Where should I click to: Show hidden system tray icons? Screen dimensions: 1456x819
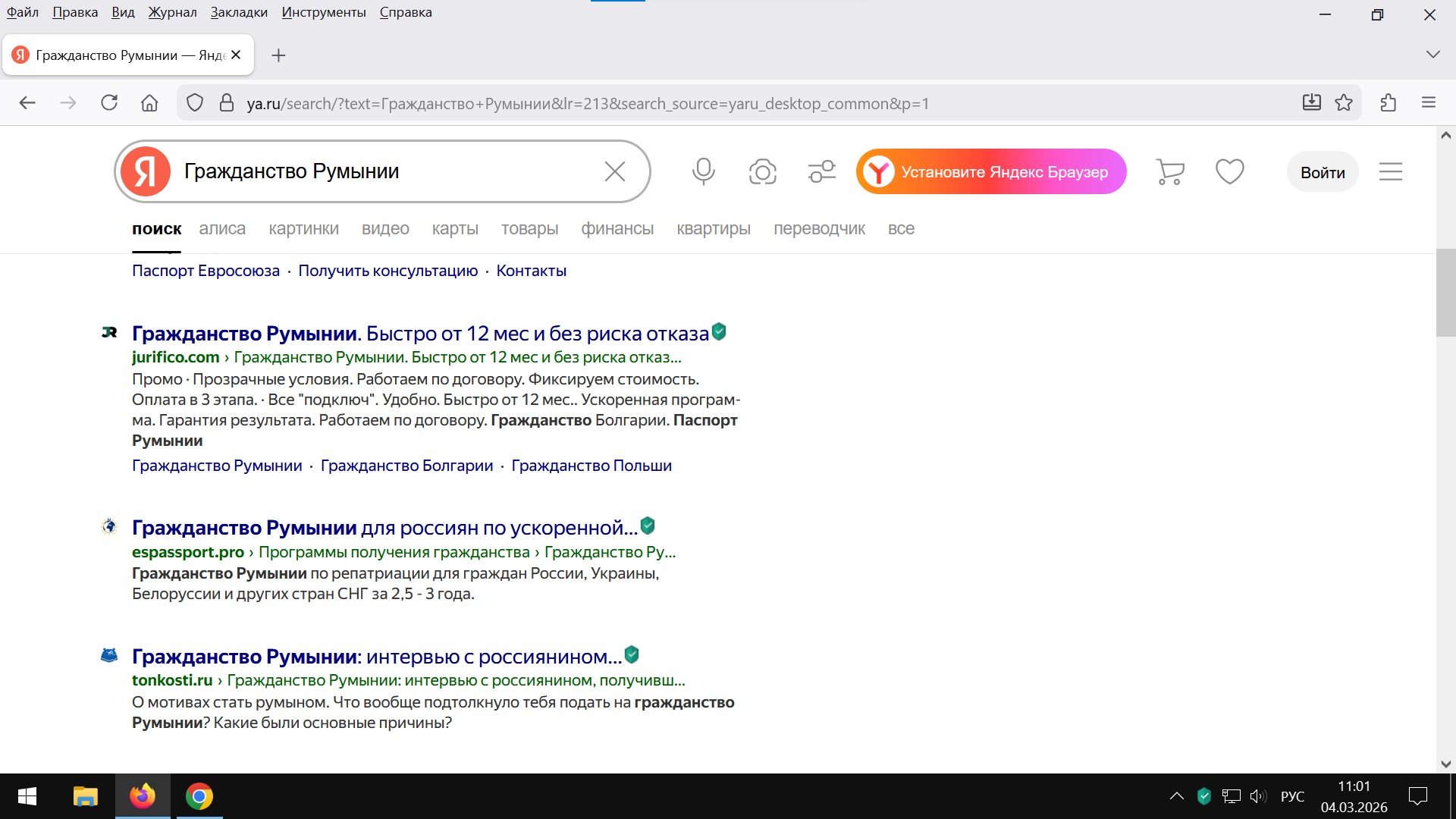pyautogui.click(x=1176, y=796)
